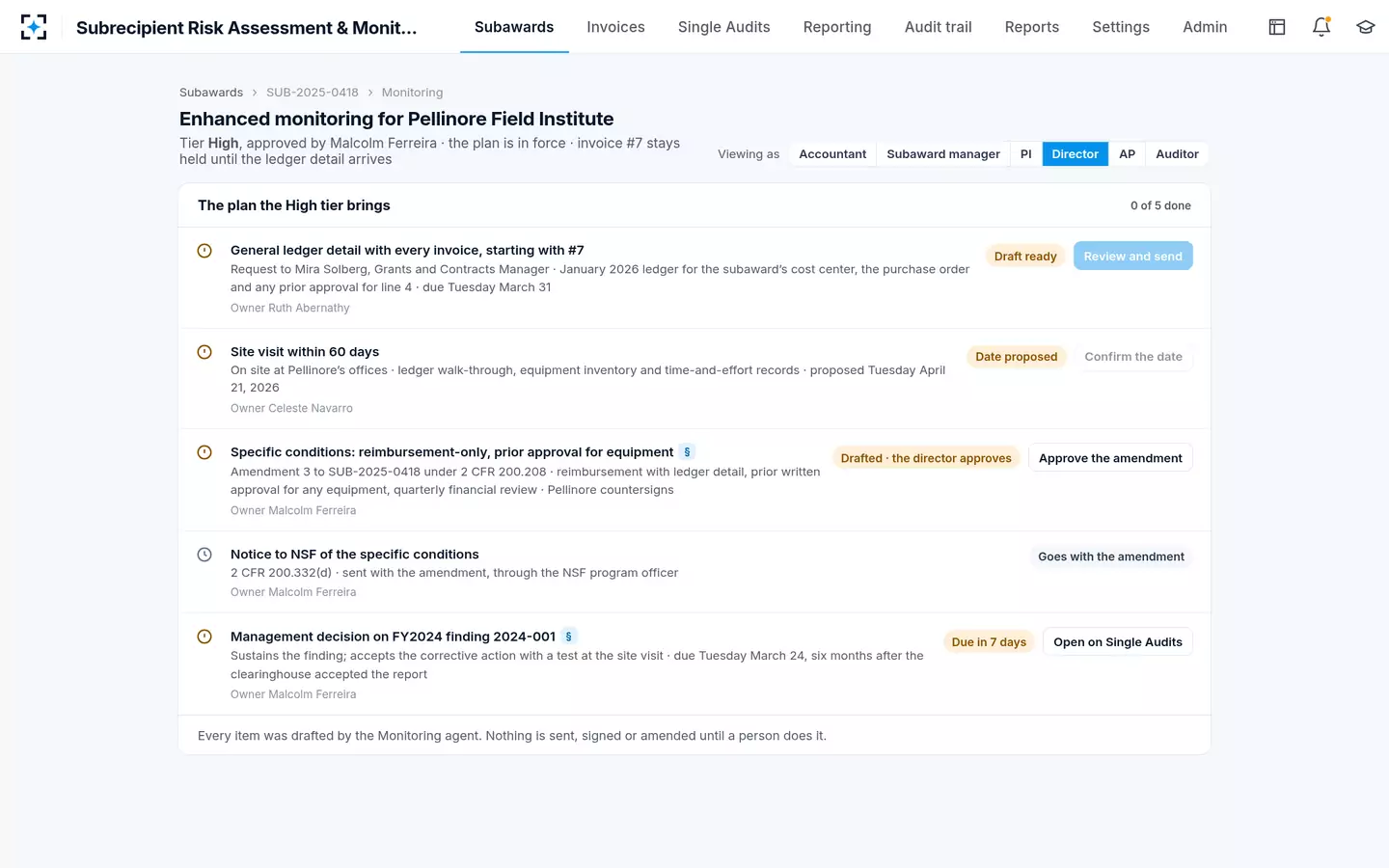Open the Settings tab
This screenshot has height=868, width=1389.
[1121, 27]
